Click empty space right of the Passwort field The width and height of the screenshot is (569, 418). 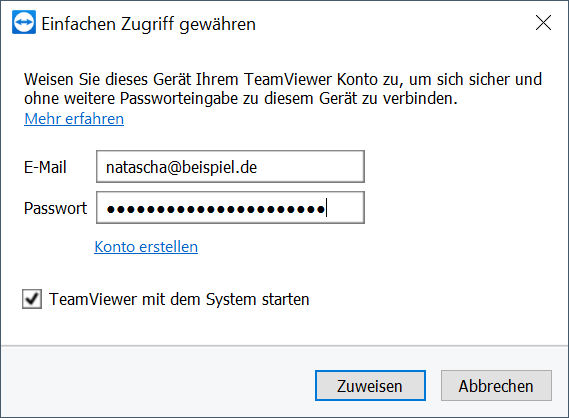click(464, 208)
